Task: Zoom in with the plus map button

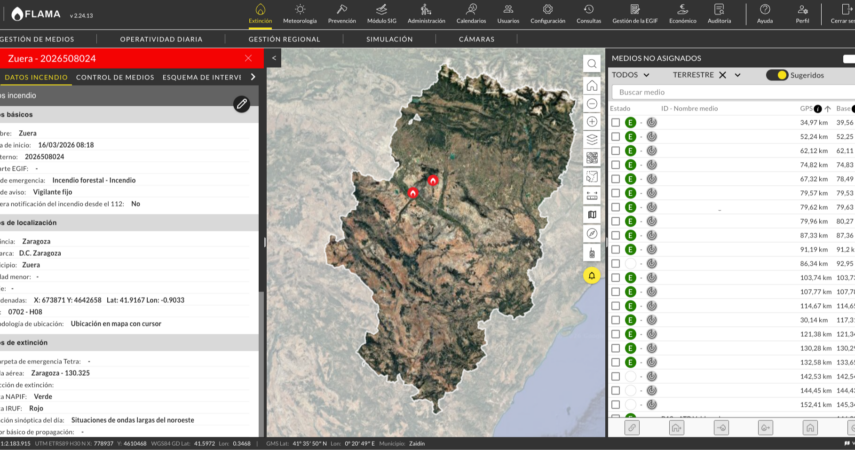Action: pyautogui.click(x=592, y=121)
